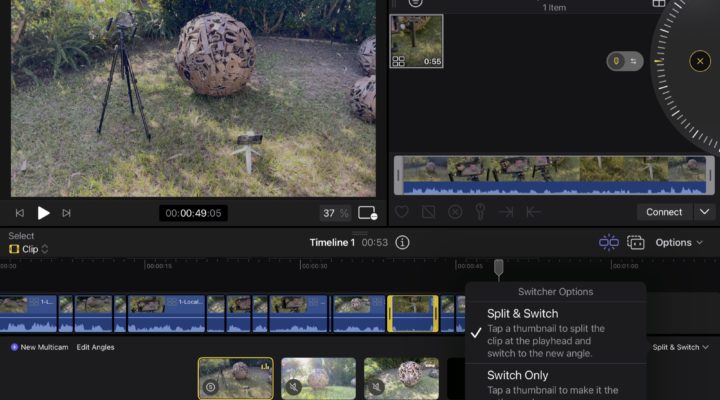The width and height of the screenshot is (720, 400).
Task: Switch to first angle thumbnail
Action: [236, 378]
